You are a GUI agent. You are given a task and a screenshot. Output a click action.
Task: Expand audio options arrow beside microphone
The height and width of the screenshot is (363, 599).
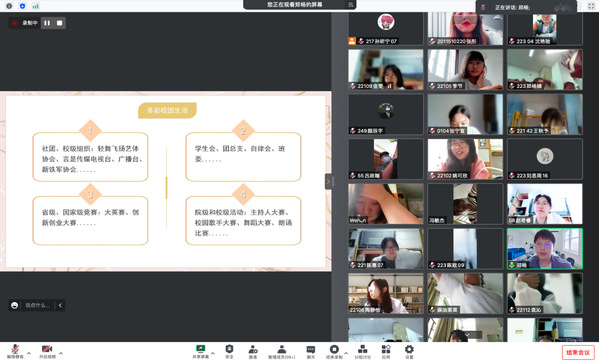pyautogui.click(x=29, y=353)
